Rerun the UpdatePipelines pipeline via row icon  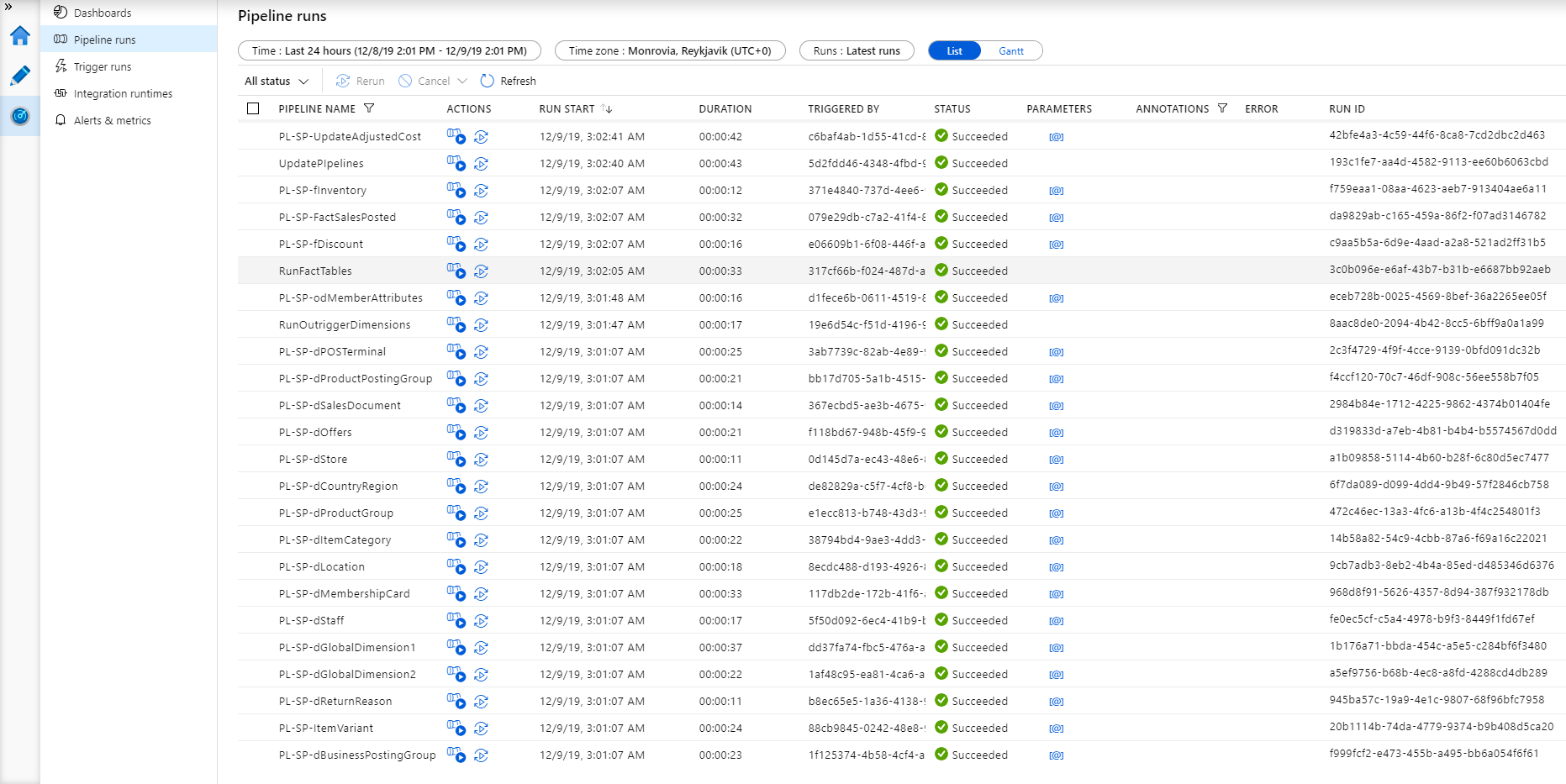[x=481, y=164]
